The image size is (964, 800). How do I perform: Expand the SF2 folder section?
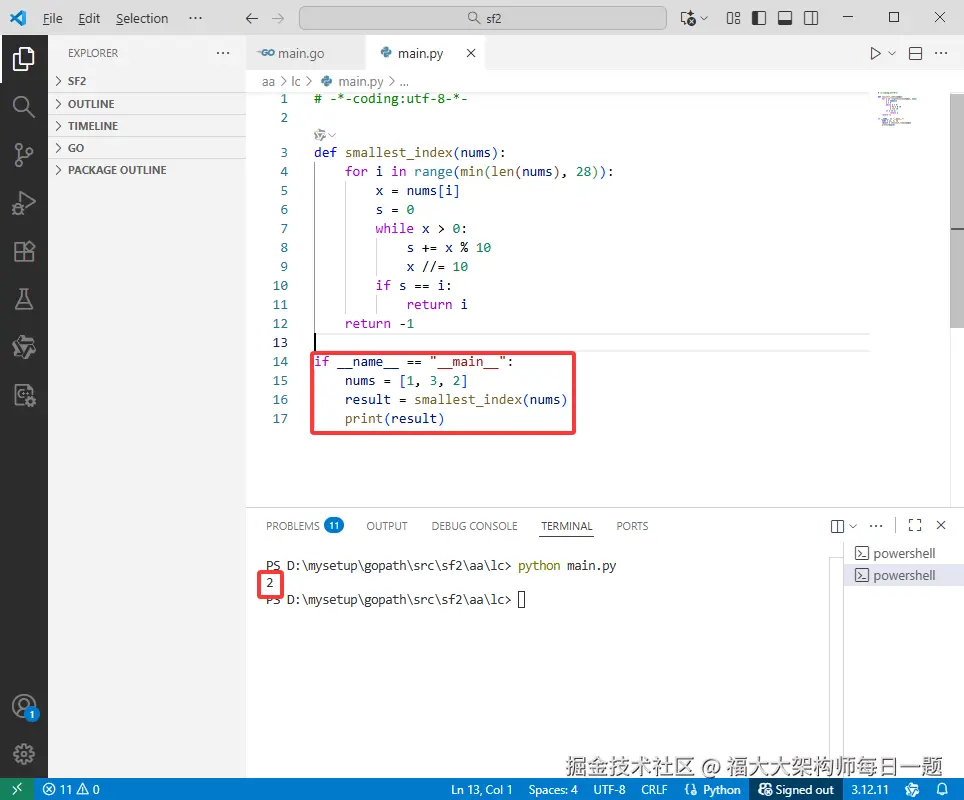tap(147, 81)
